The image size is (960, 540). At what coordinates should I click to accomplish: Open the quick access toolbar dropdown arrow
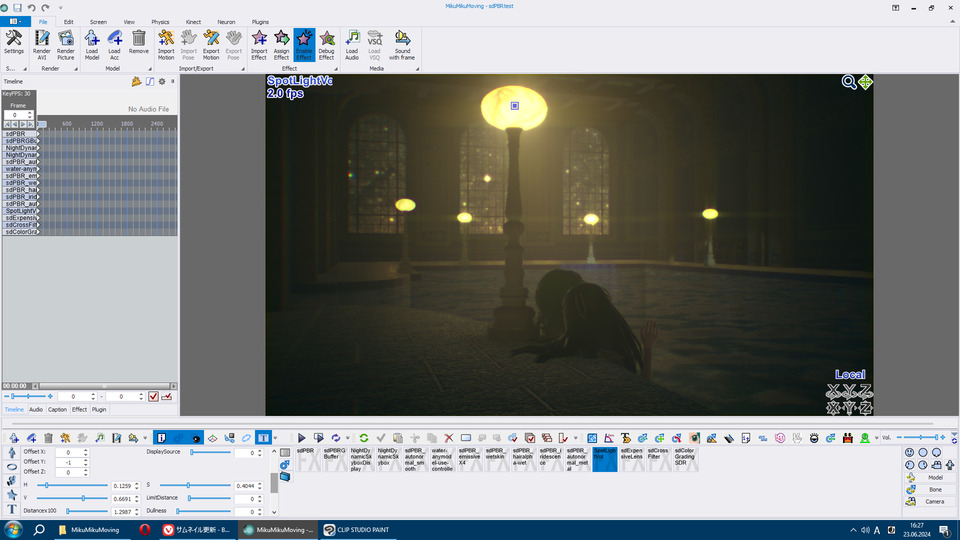[x=59, y=7]
